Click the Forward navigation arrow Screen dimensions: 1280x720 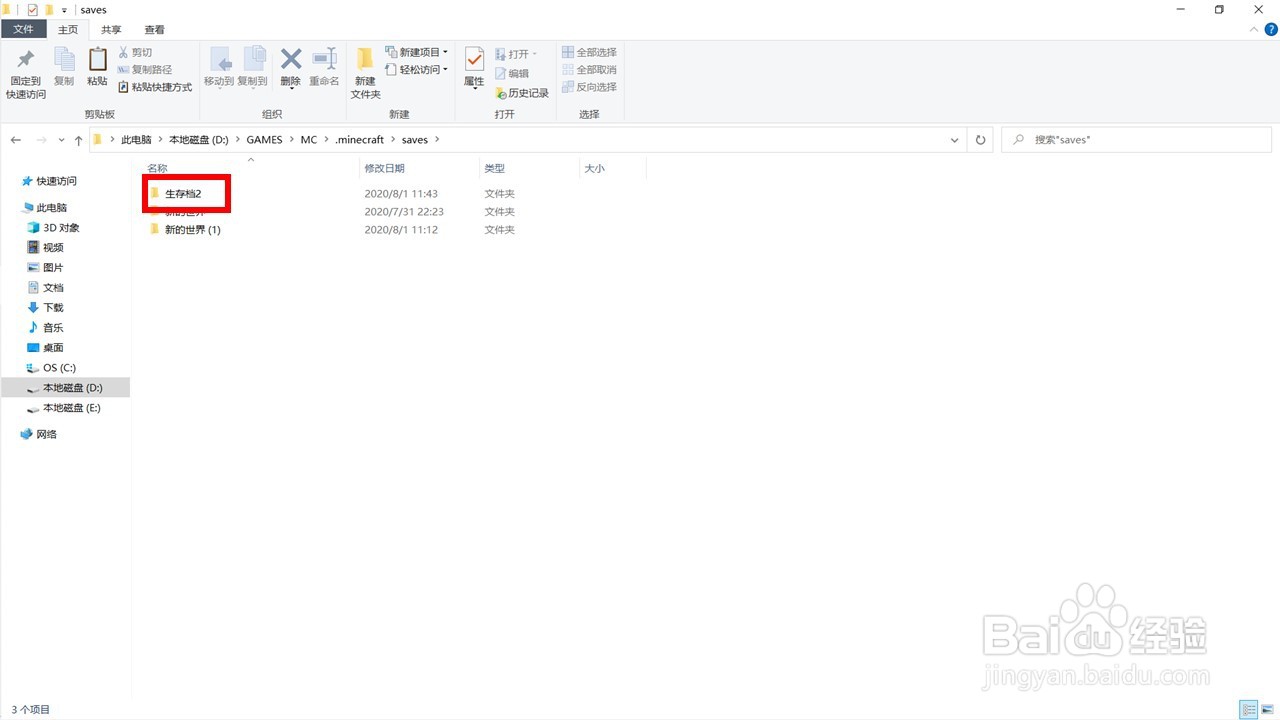point(41,140)
